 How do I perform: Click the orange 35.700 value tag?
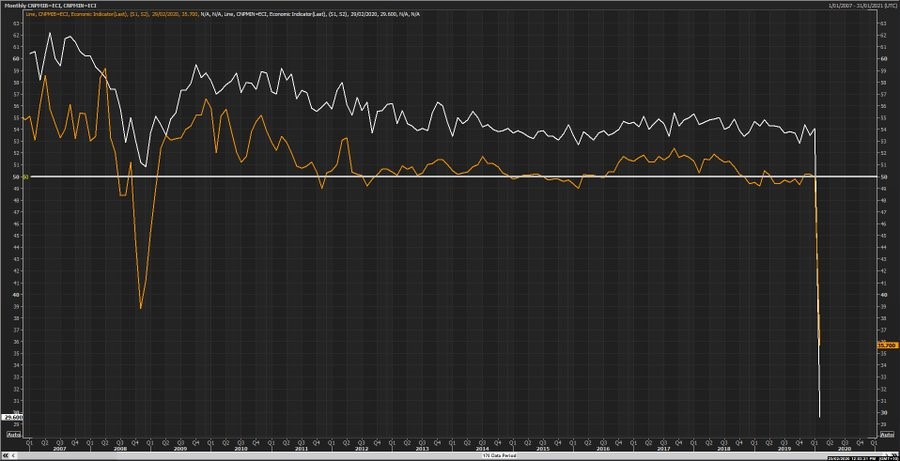tap(885, 345)
